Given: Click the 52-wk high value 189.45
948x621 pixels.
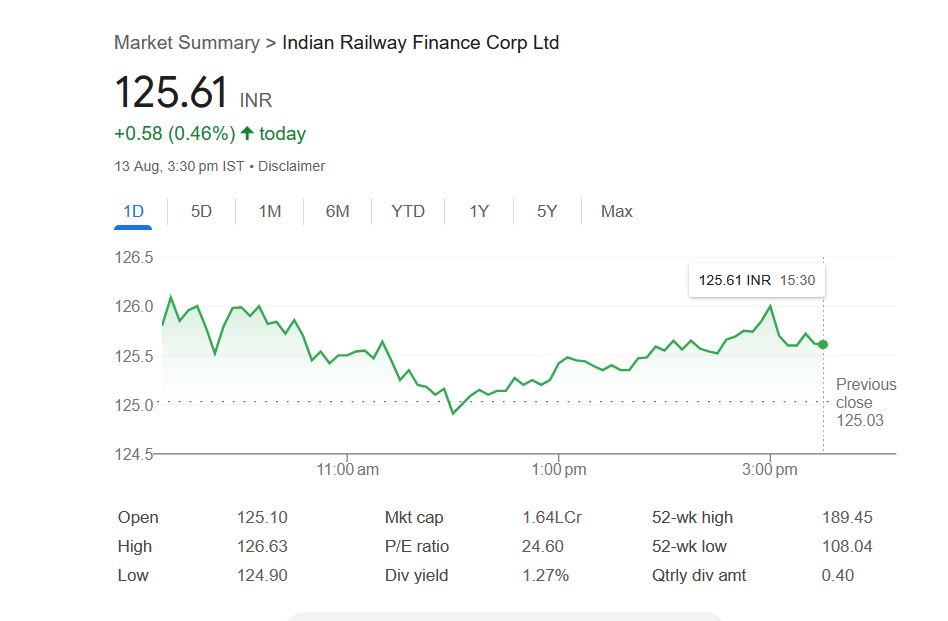Looking at the screenshot, I should tap(847, 517).
